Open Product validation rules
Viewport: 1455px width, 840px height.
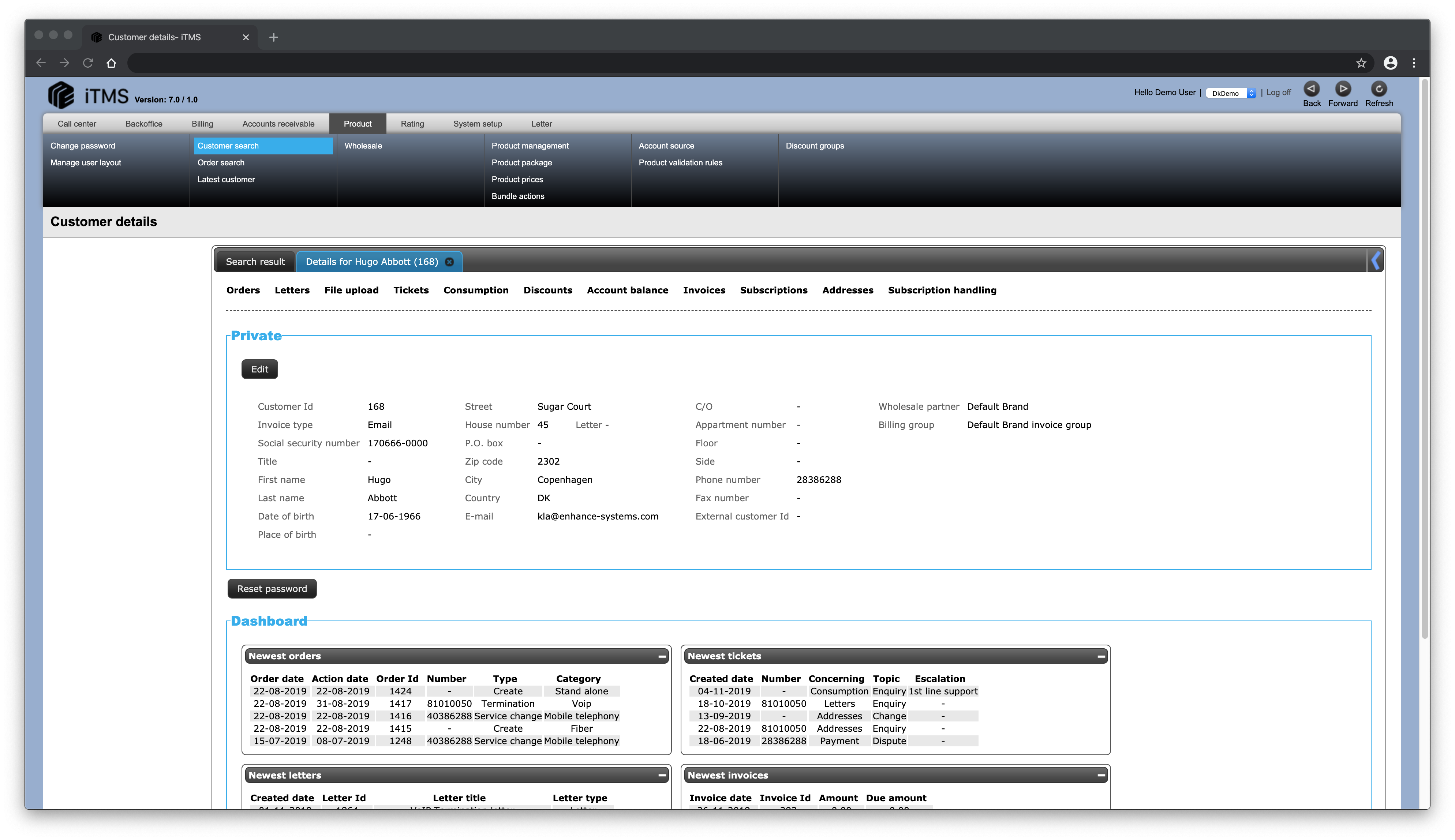(680, 163)
